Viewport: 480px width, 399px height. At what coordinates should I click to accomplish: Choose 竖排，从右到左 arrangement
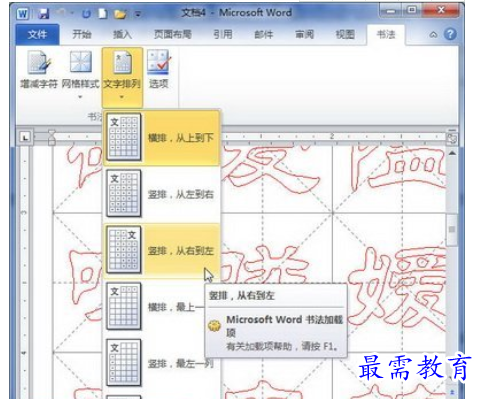coord(161,250)
